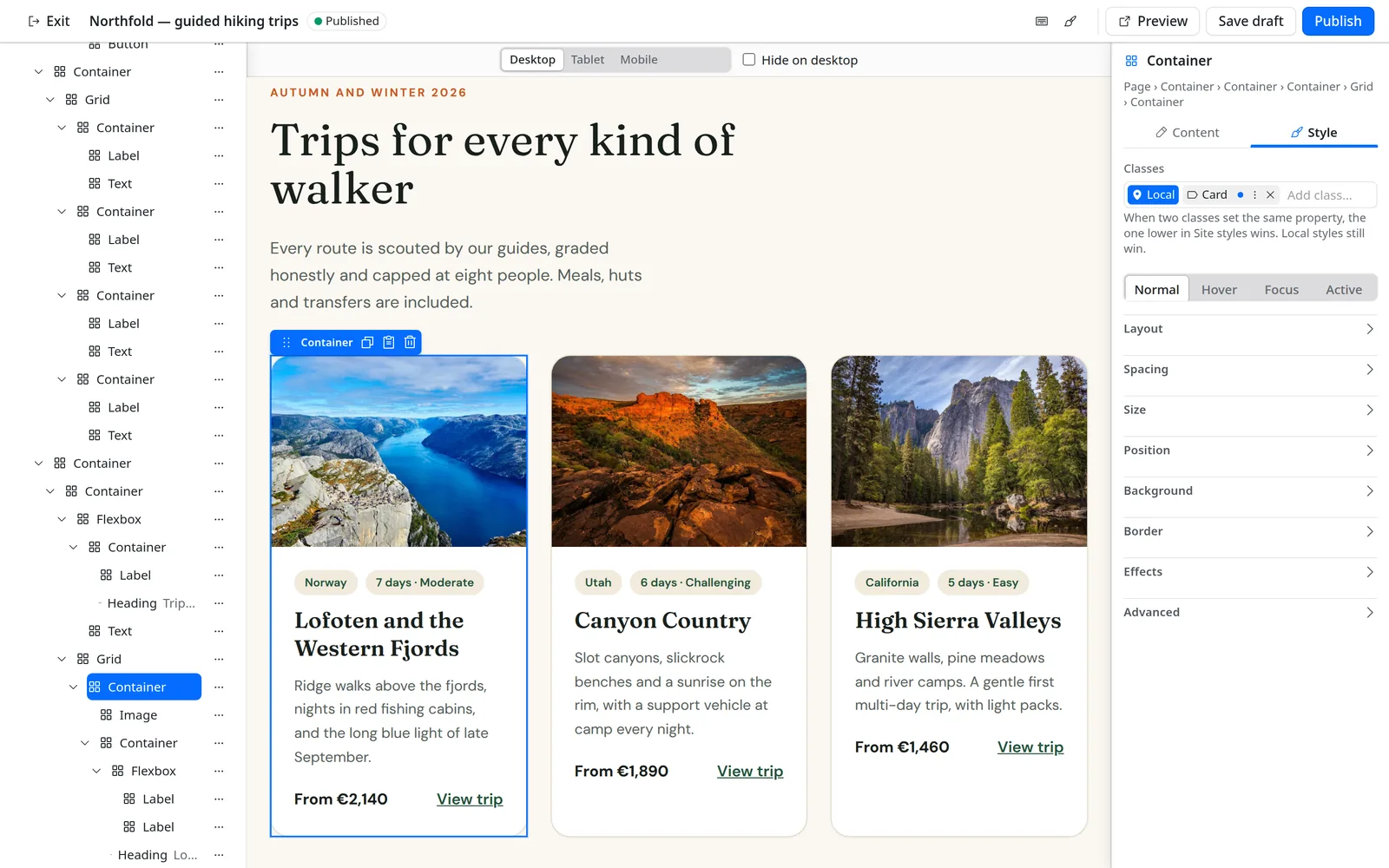Select the Active state
1389x868 pixels.
(x=1344, y=290)
